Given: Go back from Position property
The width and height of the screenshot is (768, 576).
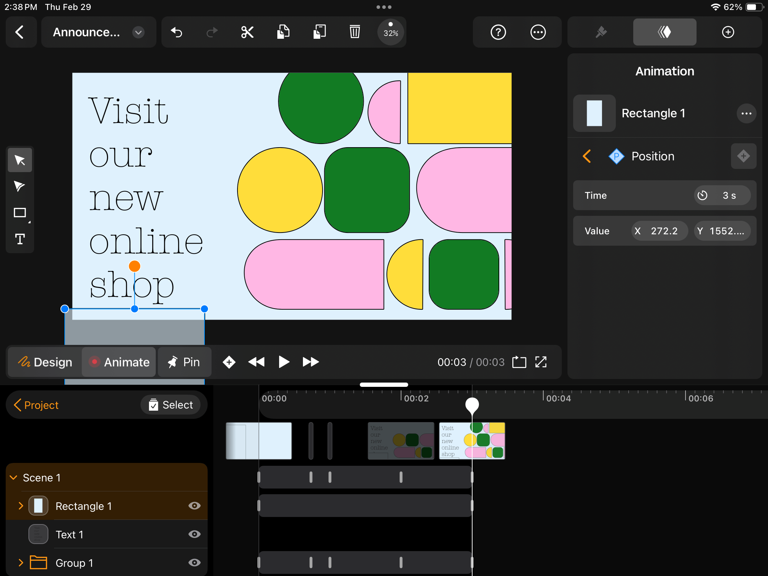Looking at the screenshot, I should pyautogui.click(x=587, y=156).
